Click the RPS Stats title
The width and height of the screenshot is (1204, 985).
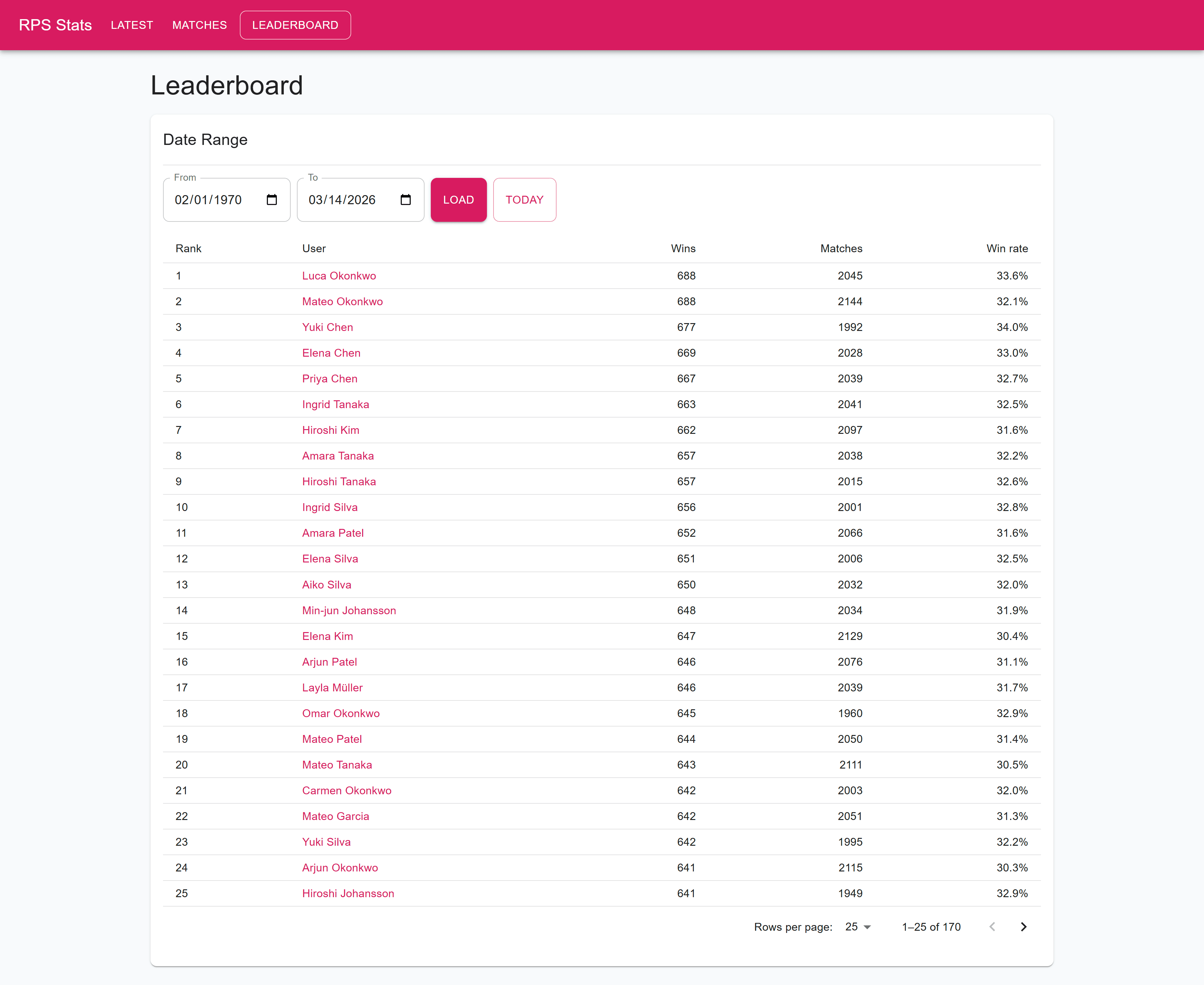click(x=55, y=25)
